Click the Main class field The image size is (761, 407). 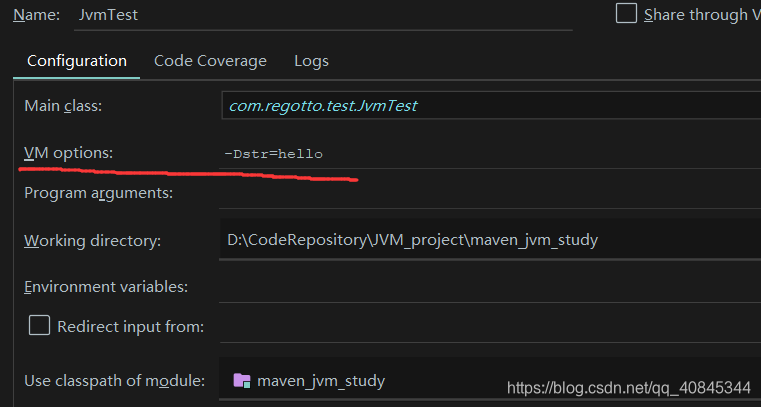pos(491,105)
